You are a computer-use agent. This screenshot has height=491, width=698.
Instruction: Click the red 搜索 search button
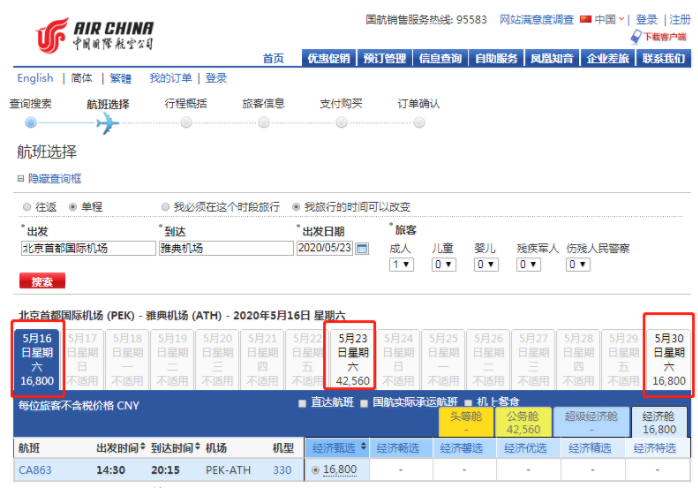coord(42,281)
